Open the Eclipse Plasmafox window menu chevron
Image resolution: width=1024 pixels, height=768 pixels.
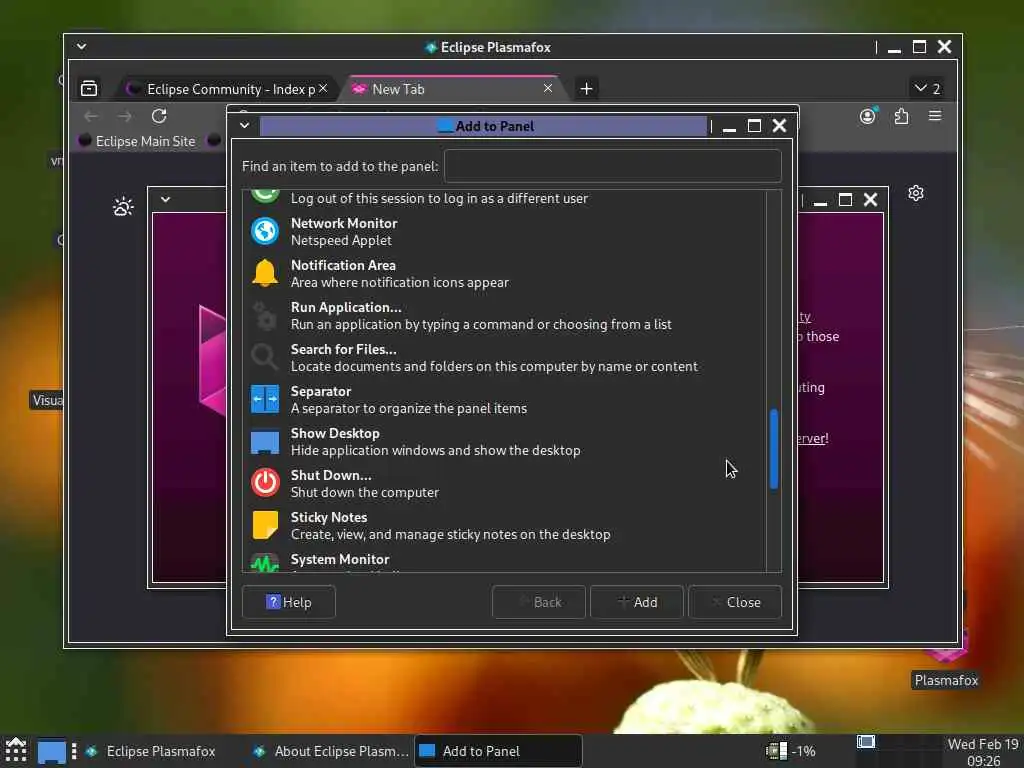[81, 46]
